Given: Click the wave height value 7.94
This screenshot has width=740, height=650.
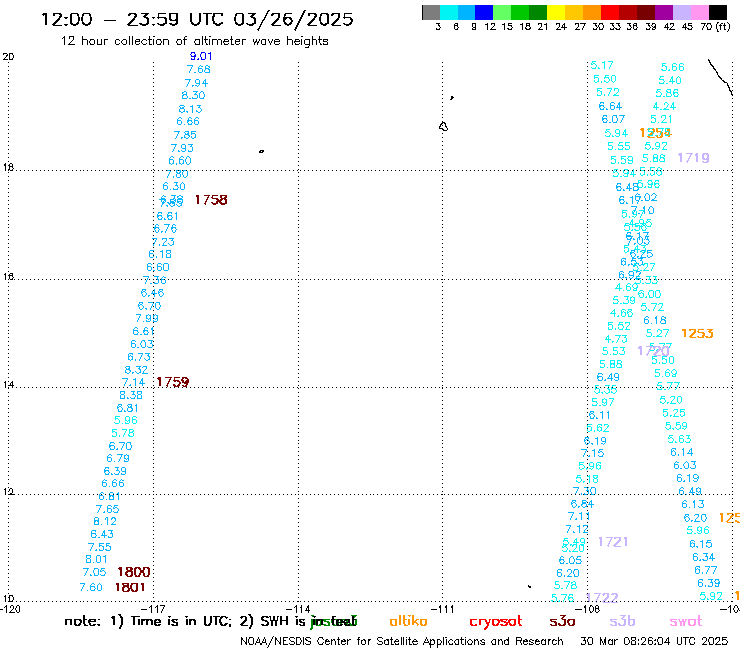Looking at the screenshot, I should coord(196,83).
